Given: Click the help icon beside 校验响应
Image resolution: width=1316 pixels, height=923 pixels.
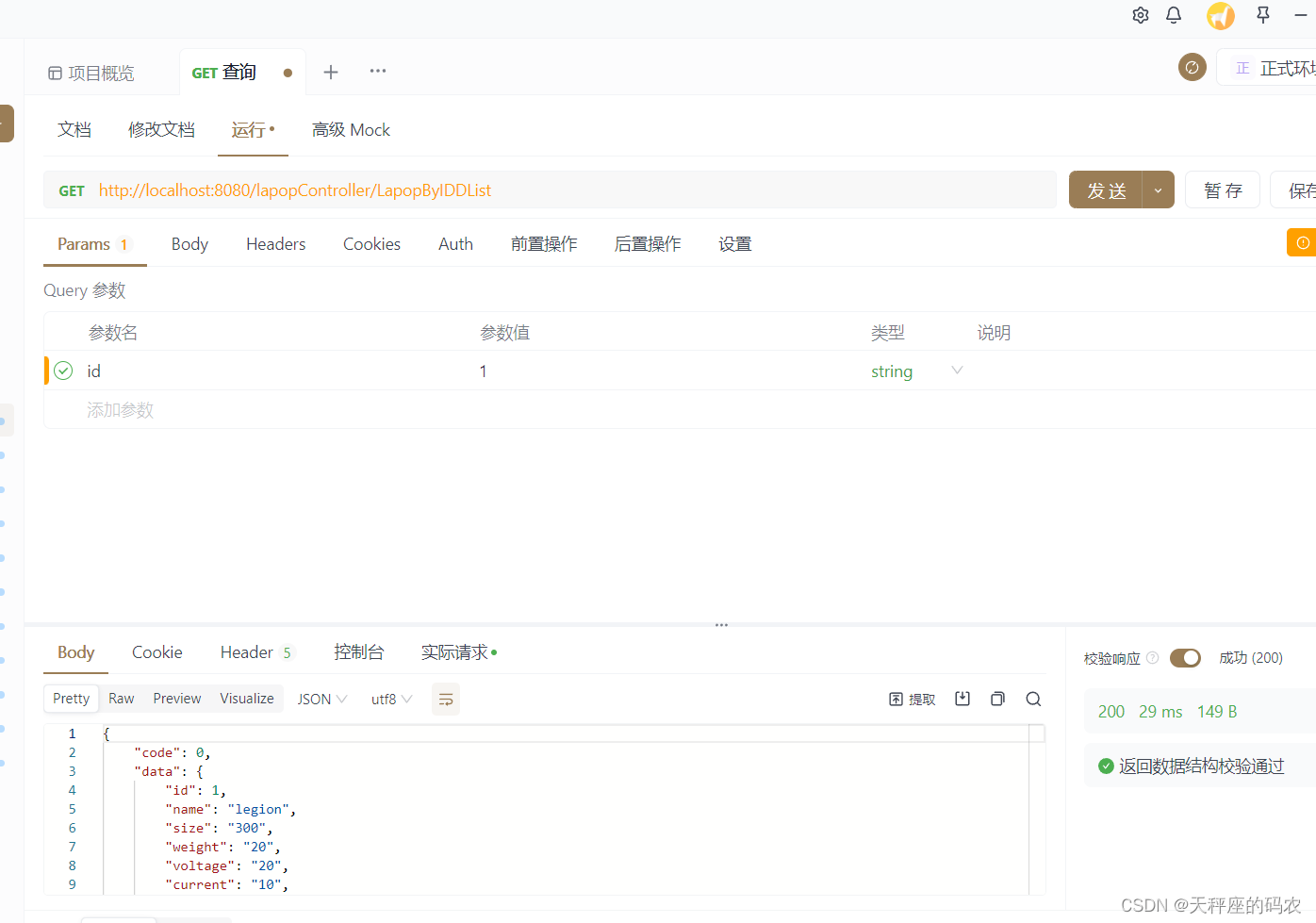Looking at the screenshot, I should pyautogui.click(x=1152, y=658).
